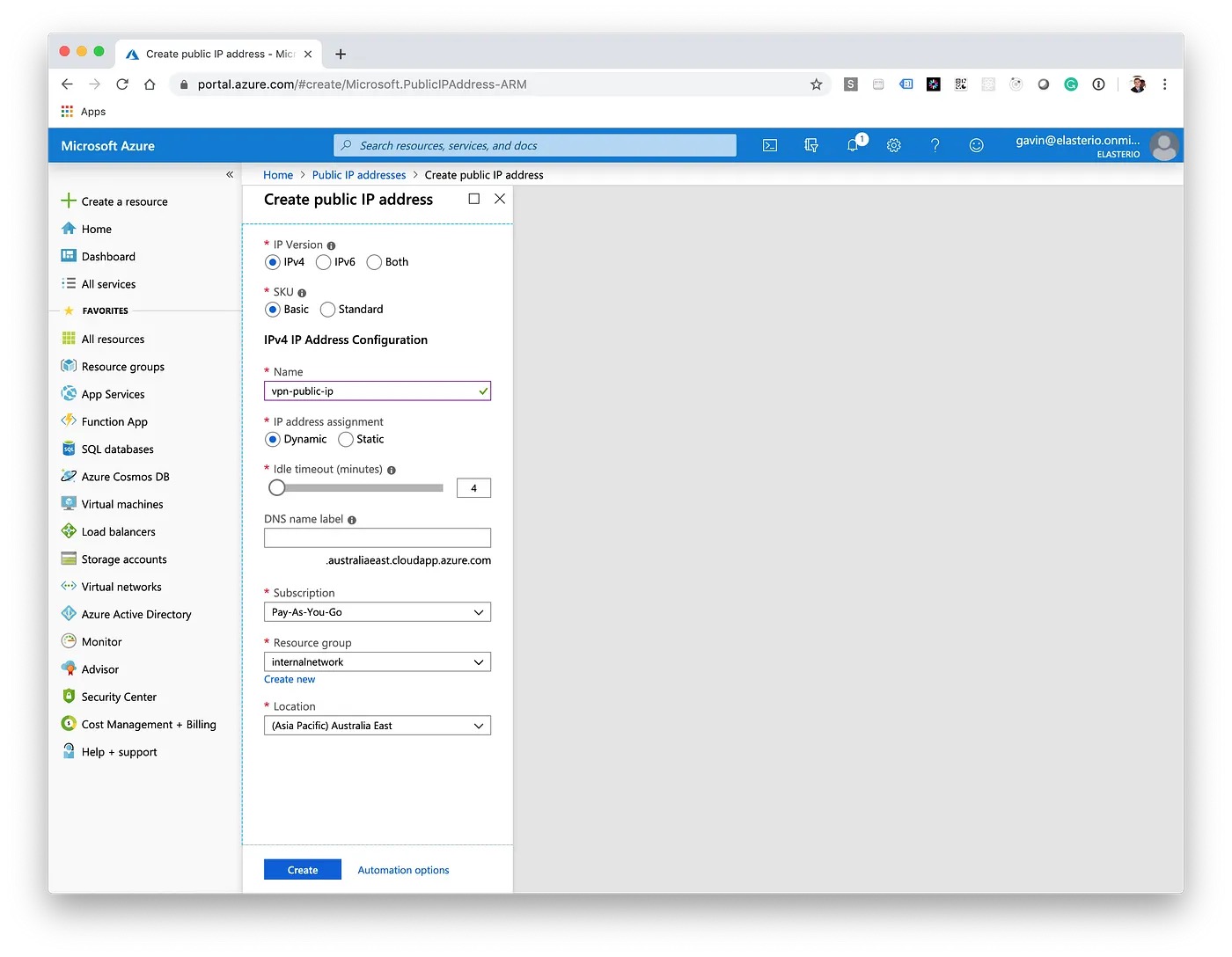Image resolution: width=1232 pixels, height=957 pixels.
Task: Open Azure Cloud Shell icon
Action: (770, 145)
